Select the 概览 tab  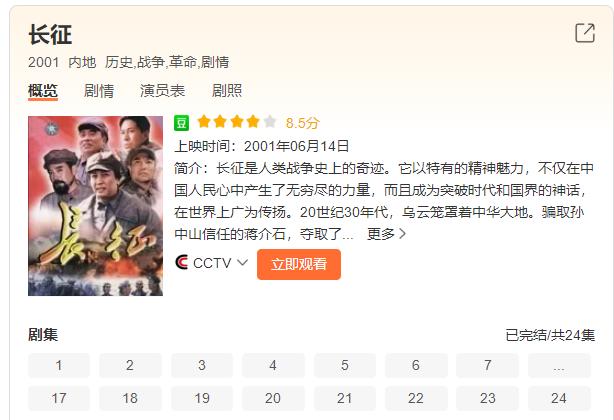pos(43,91)
